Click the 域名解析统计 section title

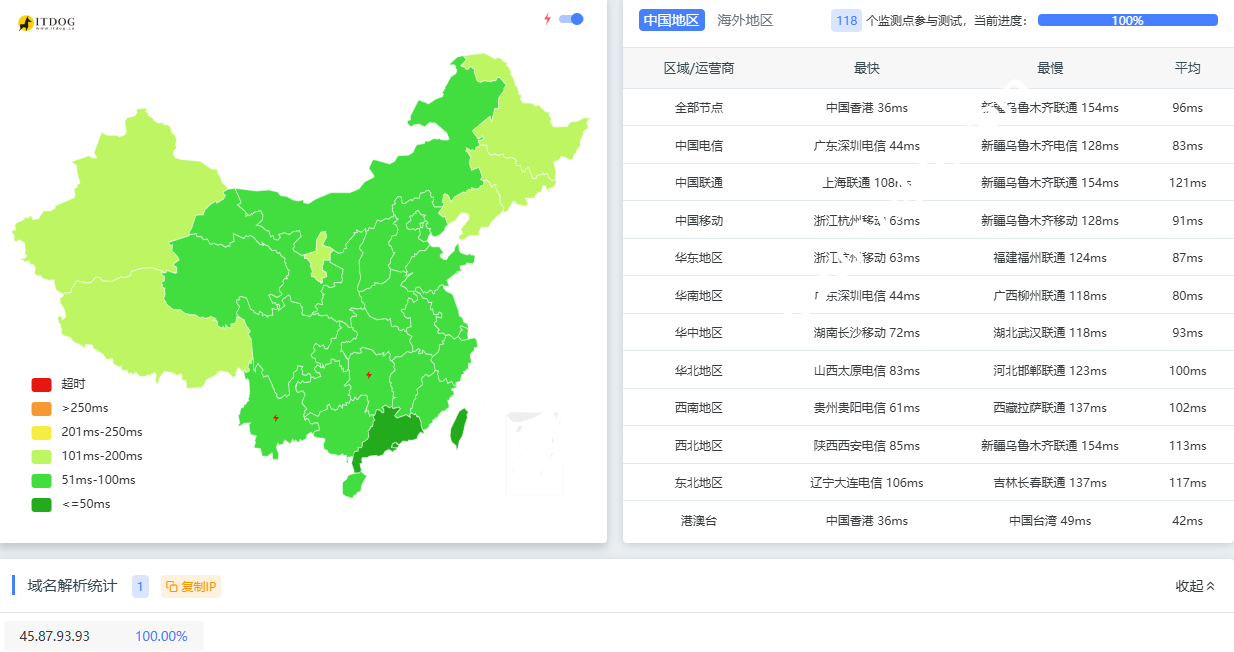(72, 586)
